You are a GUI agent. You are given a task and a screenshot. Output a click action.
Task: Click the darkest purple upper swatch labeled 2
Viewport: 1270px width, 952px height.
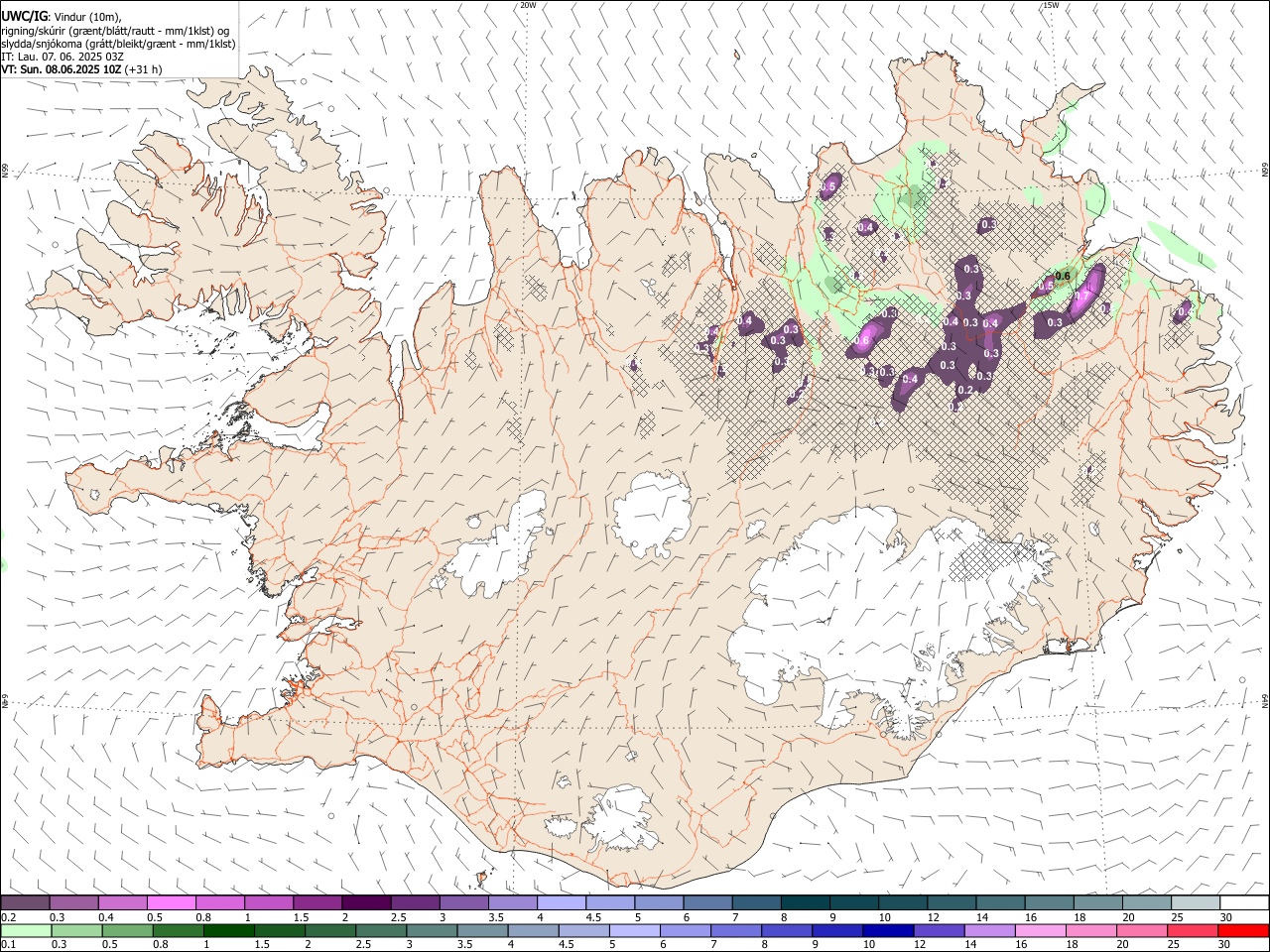(366, 903)
